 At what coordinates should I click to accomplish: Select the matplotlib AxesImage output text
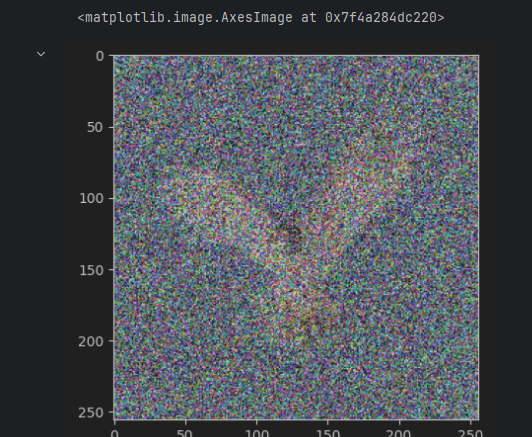pos(261,17)
